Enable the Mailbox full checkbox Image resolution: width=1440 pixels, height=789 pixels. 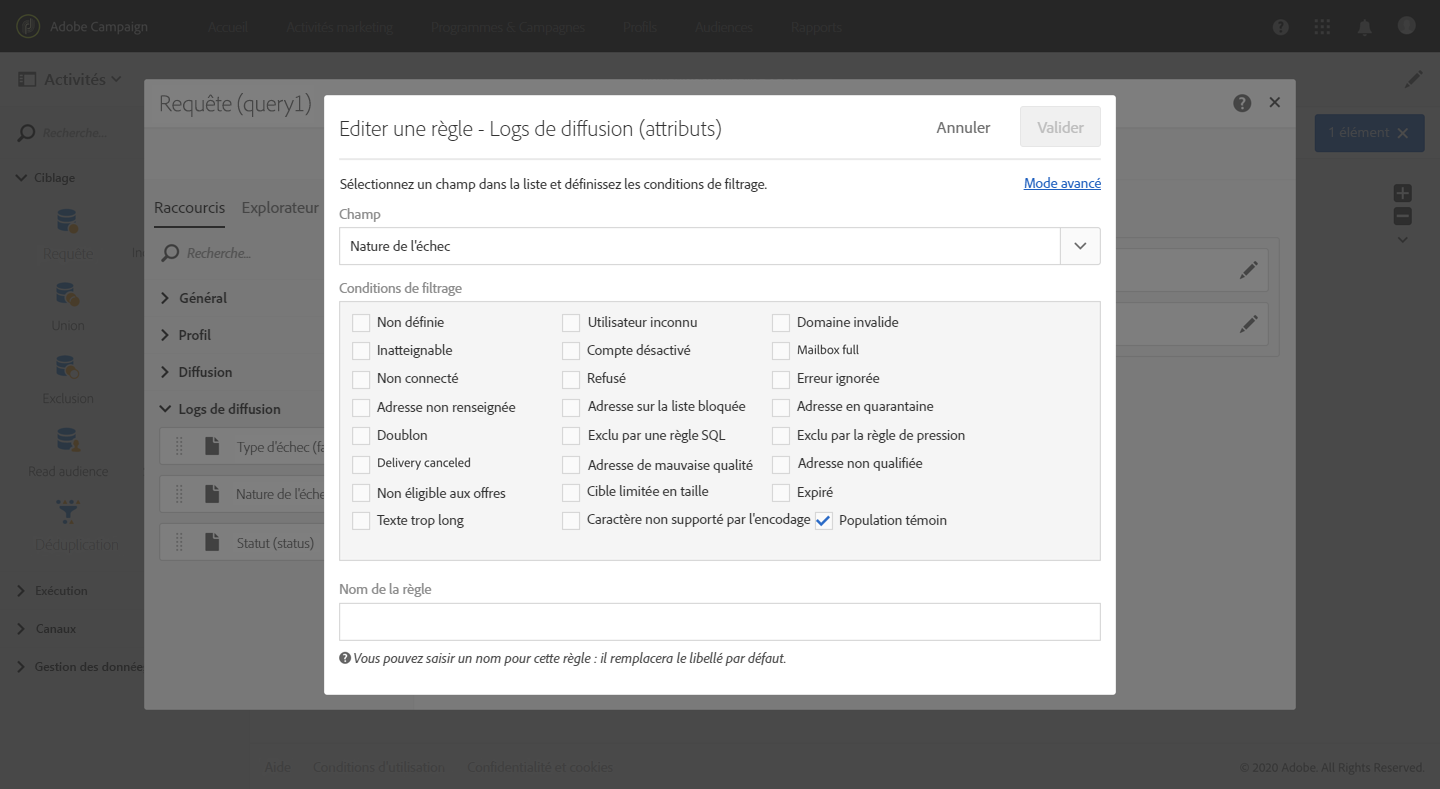click(x=781, y=351)
